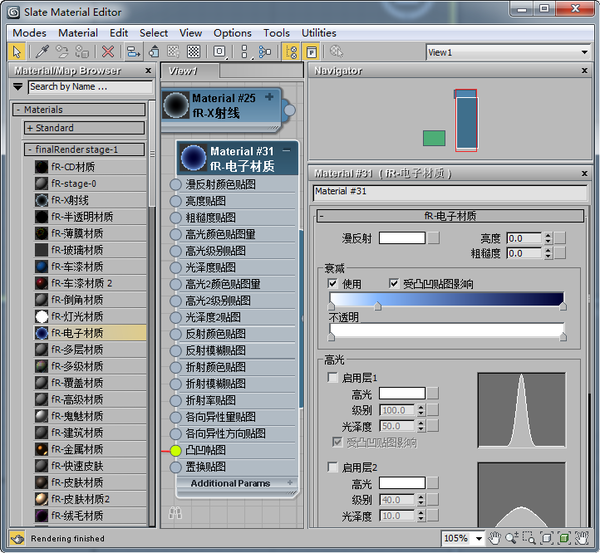Click the Zoom Region tool
600x553 pixels.
531,539
